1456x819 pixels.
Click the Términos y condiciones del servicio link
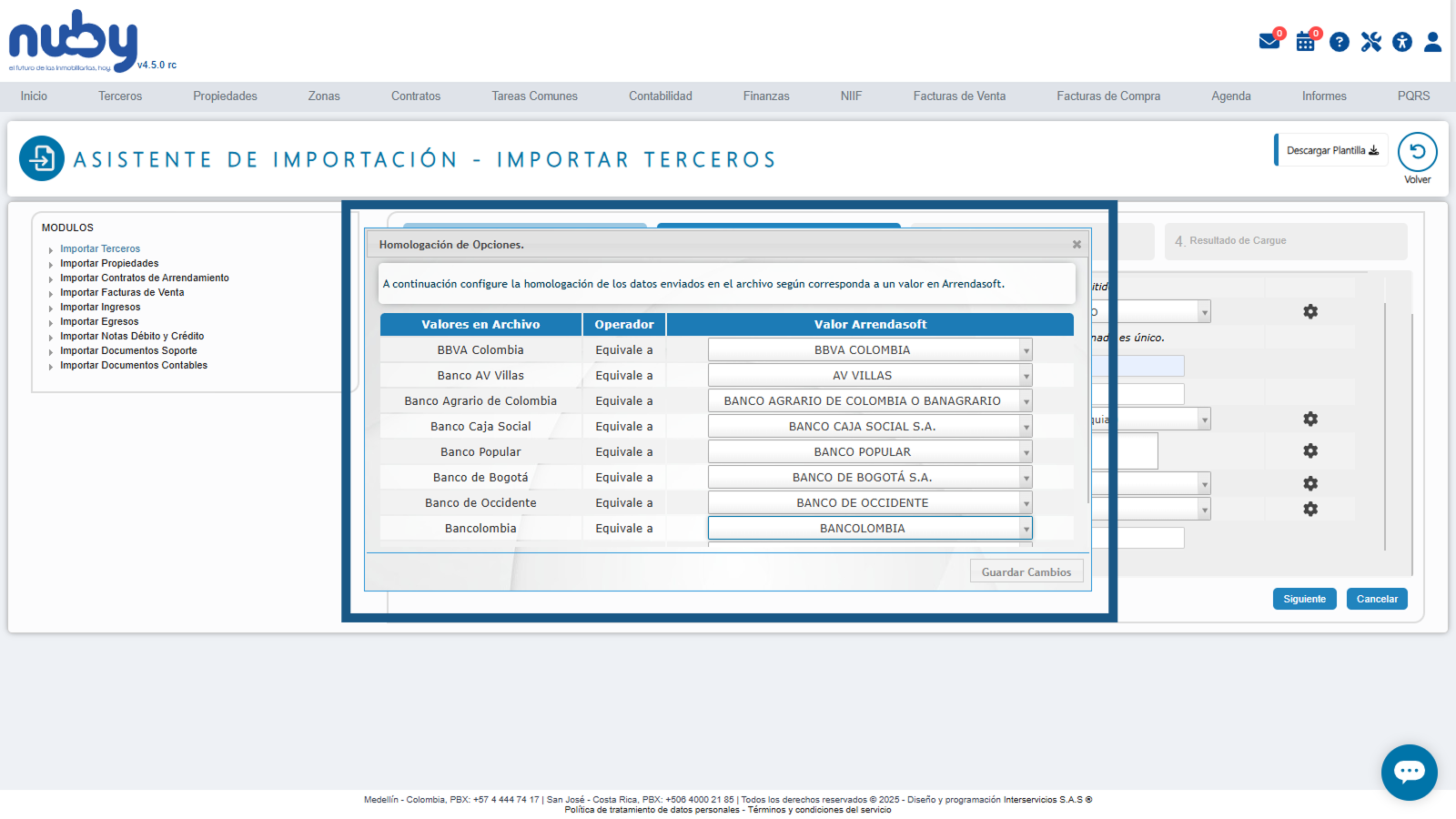820,810
